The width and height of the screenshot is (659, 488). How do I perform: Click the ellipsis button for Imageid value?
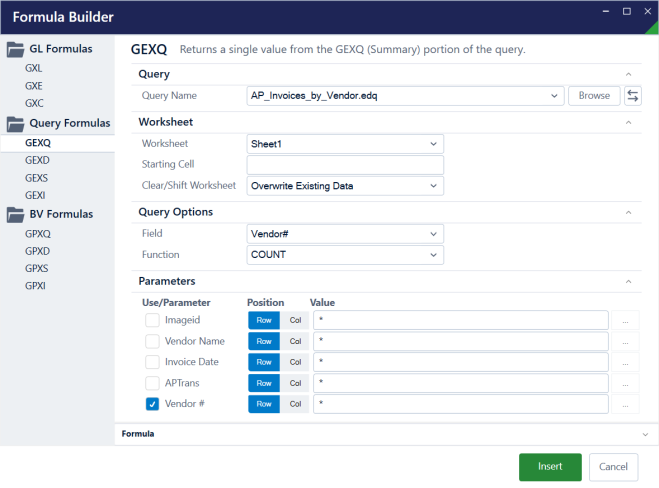625,320
